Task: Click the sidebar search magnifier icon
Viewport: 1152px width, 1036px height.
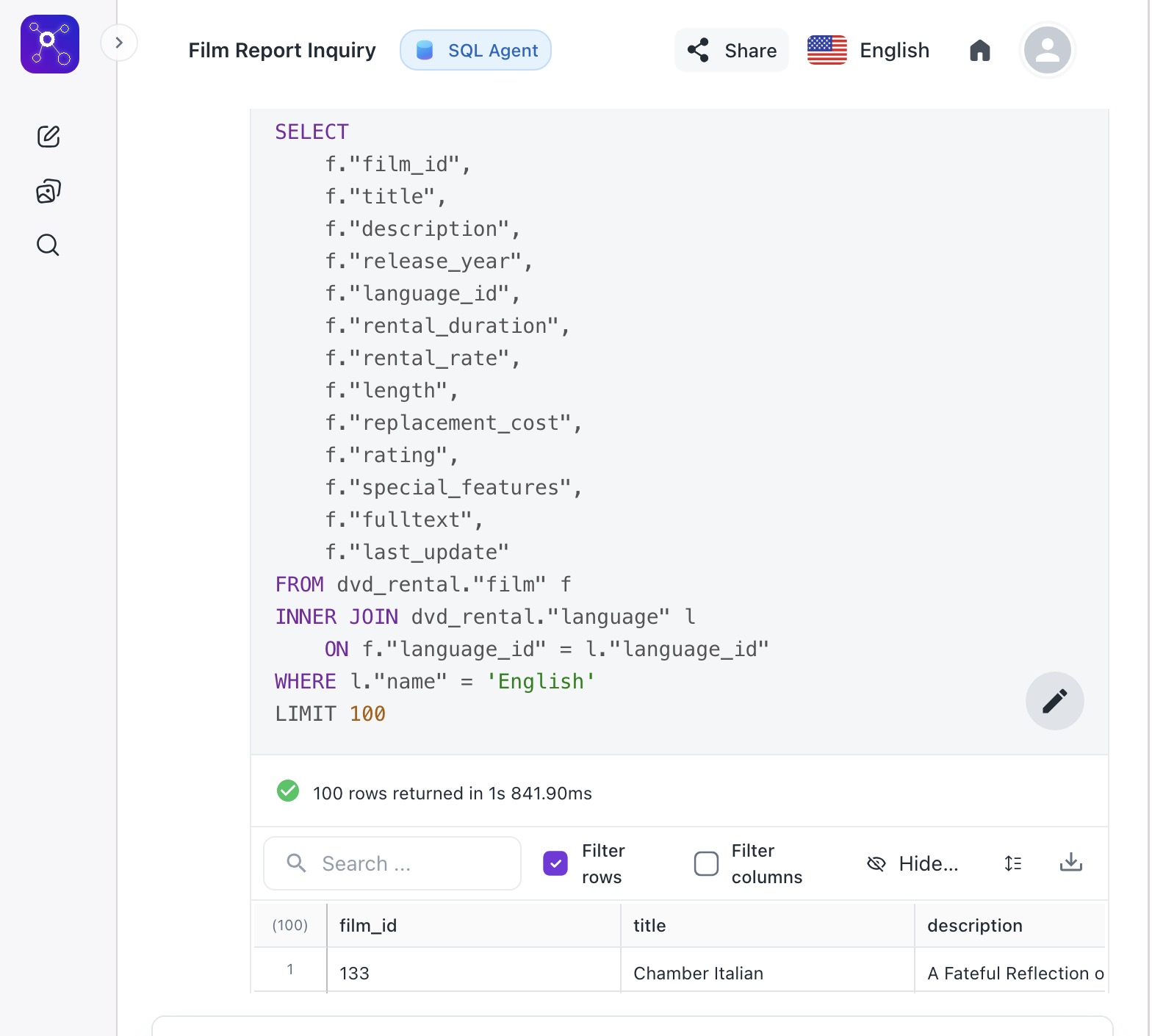Action: [48, 245]
